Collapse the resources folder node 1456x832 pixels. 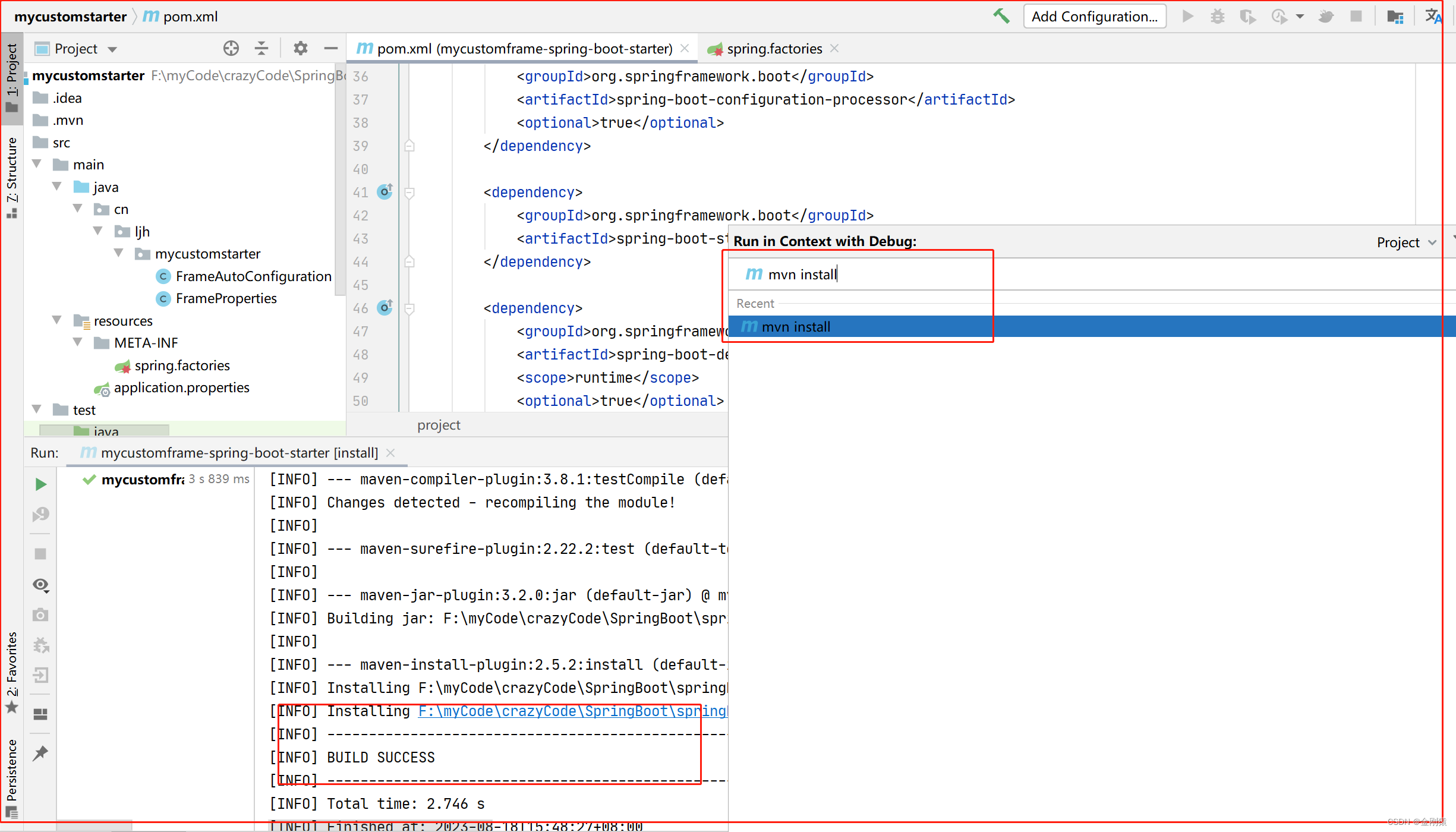57,320
